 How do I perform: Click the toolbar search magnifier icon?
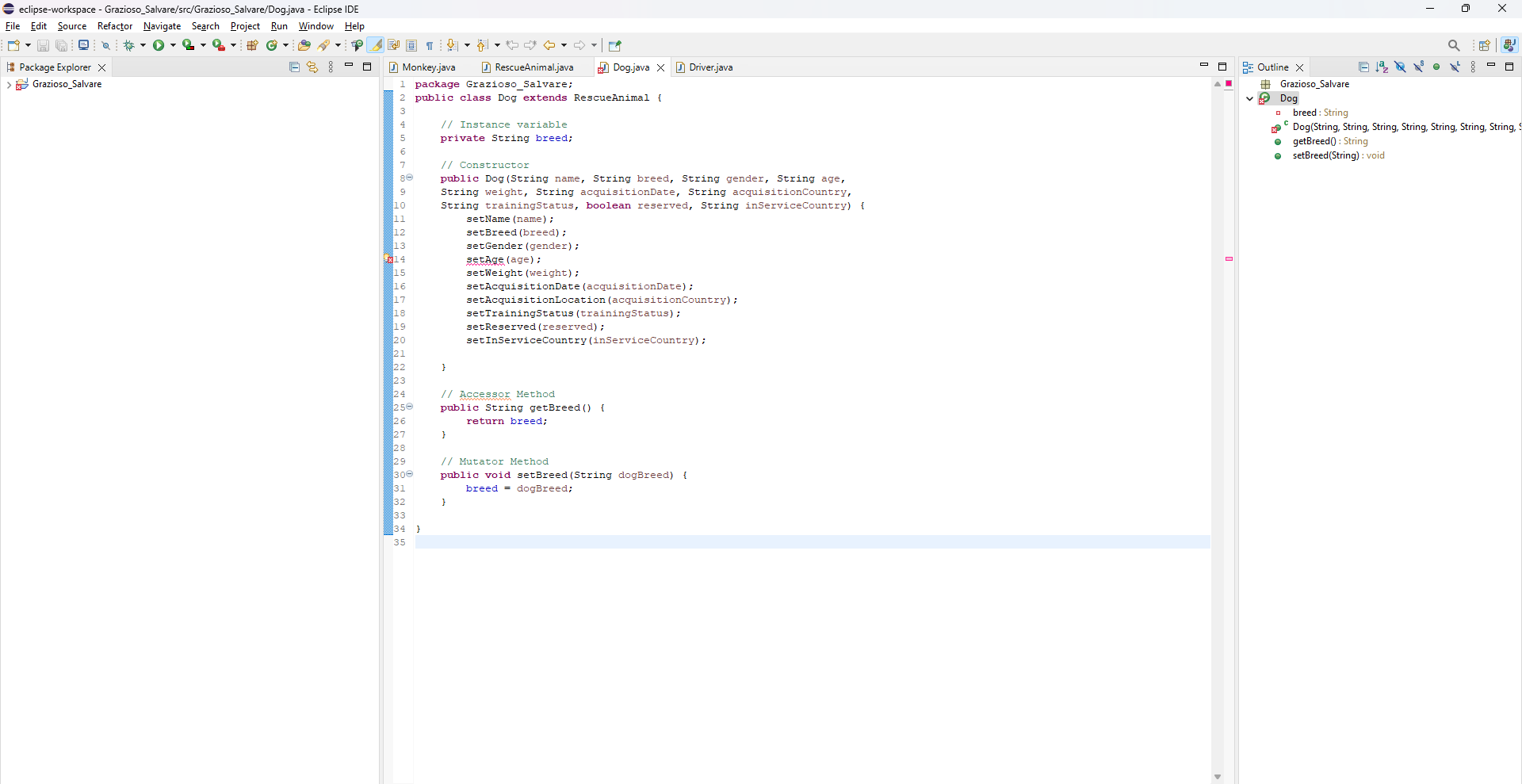point(1453,46)
